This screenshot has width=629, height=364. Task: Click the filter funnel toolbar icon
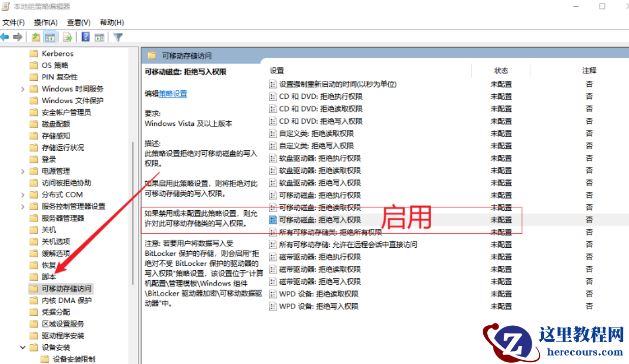pos(118,37)
